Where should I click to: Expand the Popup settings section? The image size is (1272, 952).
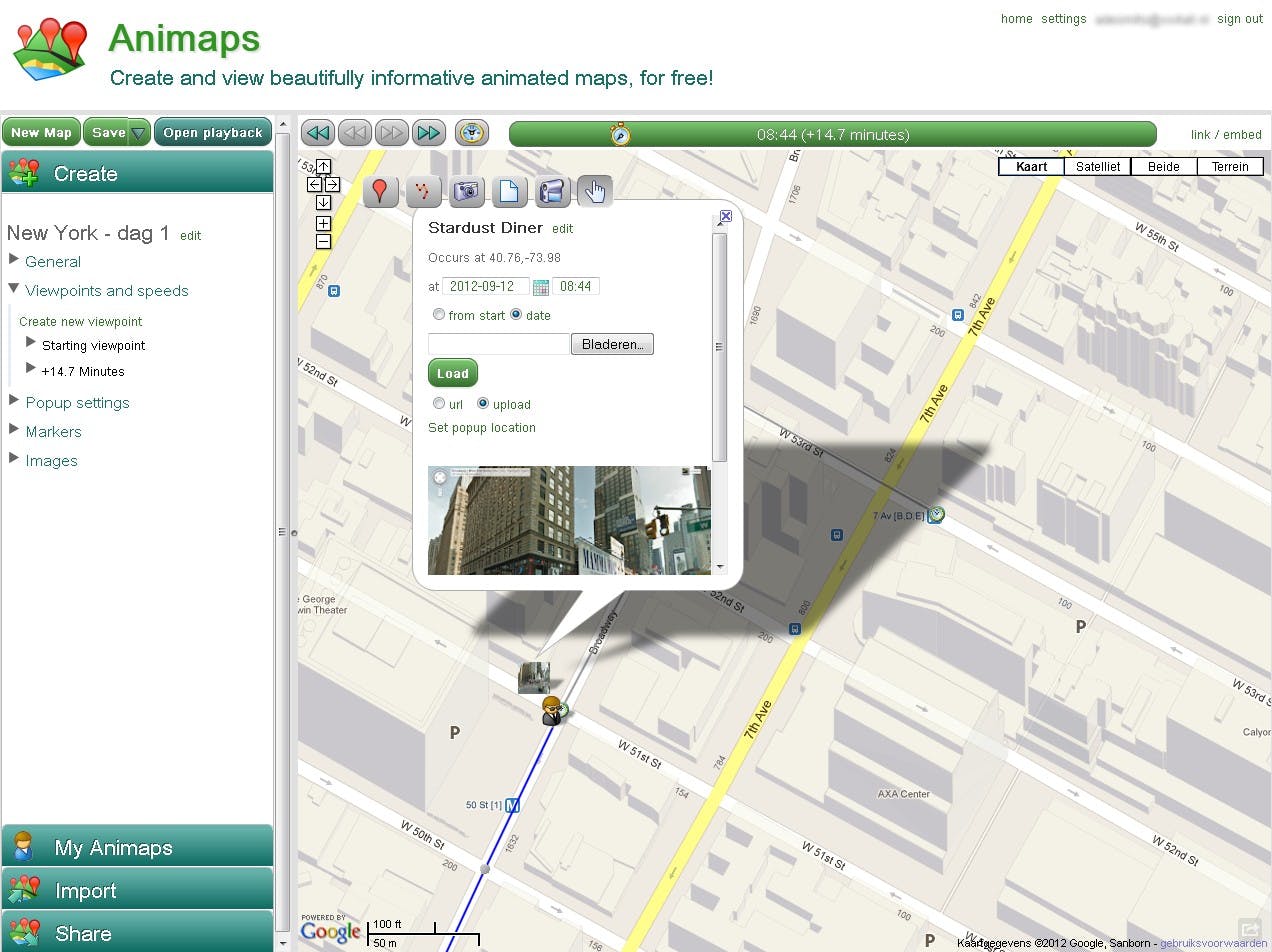click(14, 401)
